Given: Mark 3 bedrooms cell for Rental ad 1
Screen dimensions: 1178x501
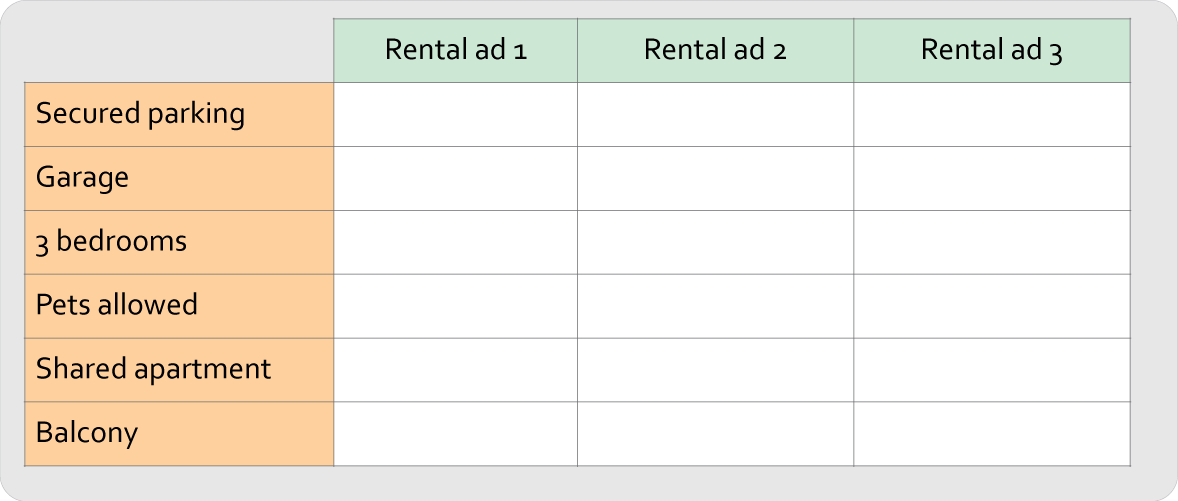Looking at the screenshot, I should click(x=455, y=242).
